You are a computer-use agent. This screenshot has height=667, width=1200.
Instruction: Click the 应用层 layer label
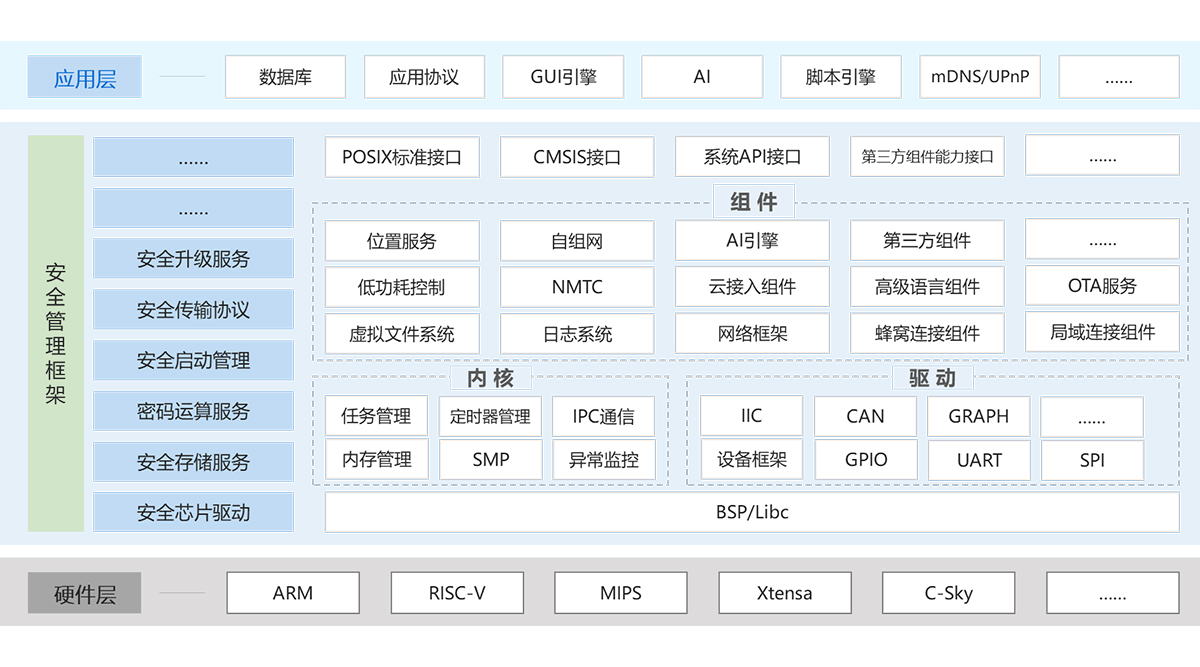[84, 77]
